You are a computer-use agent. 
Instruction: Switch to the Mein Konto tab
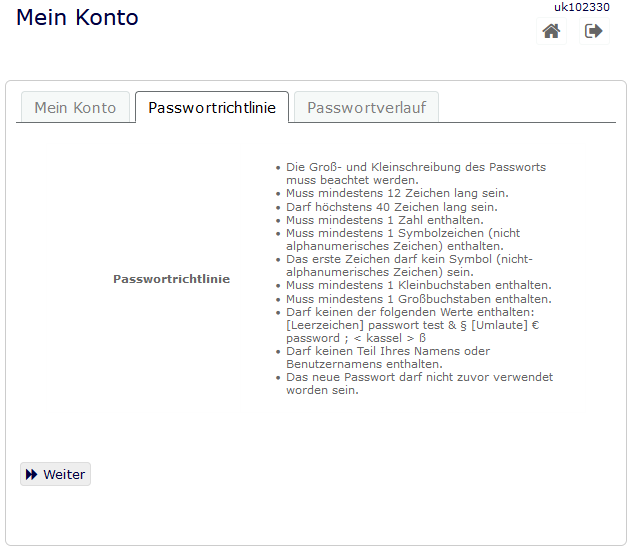click(75, 108)
